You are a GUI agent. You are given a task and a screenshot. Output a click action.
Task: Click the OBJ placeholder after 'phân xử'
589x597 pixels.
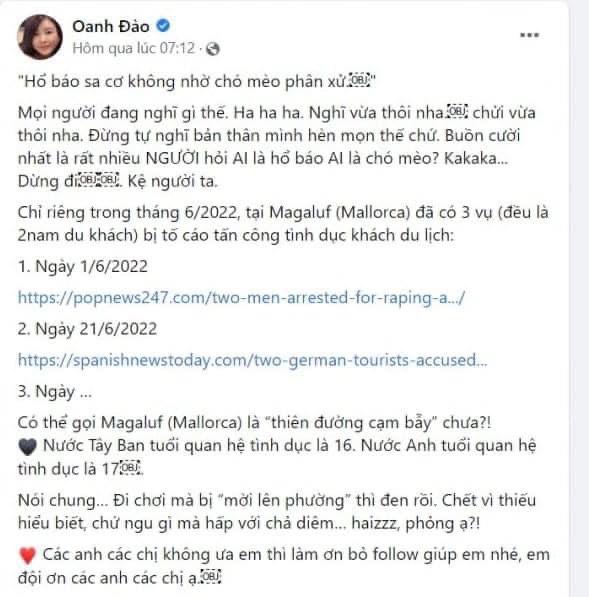point(360,81)
